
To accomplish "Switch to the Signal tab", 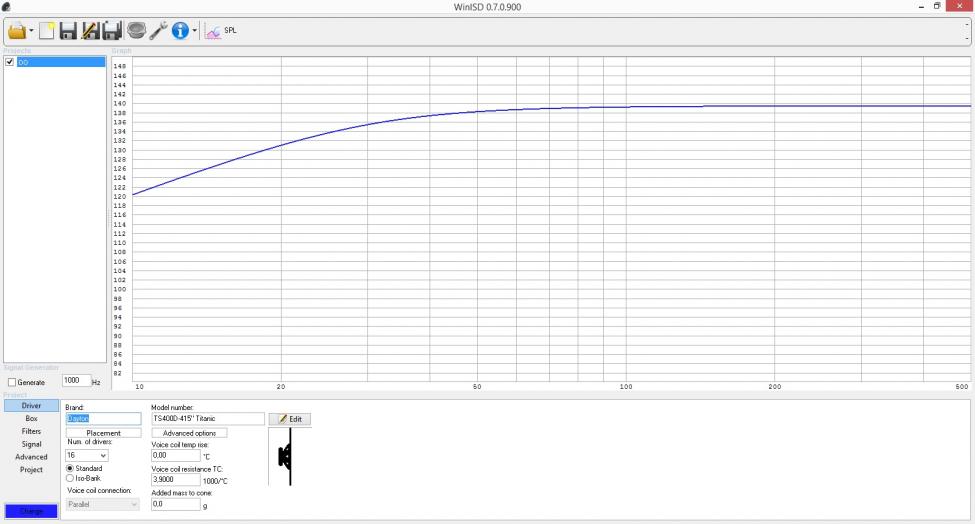I will [x=31, y=444].
